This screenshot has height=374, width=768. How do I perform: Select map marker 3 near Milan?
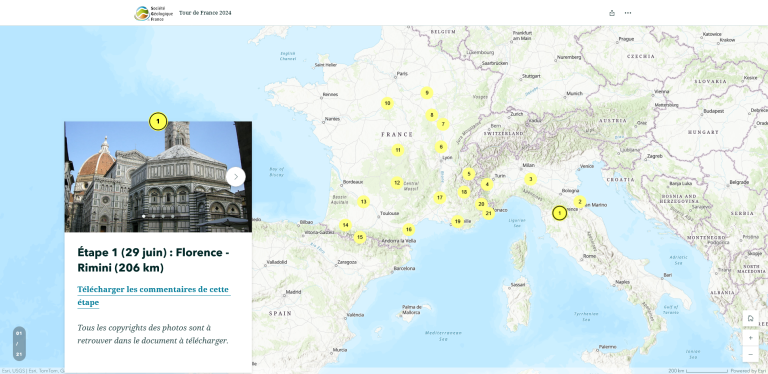click(x=530, y=179)
